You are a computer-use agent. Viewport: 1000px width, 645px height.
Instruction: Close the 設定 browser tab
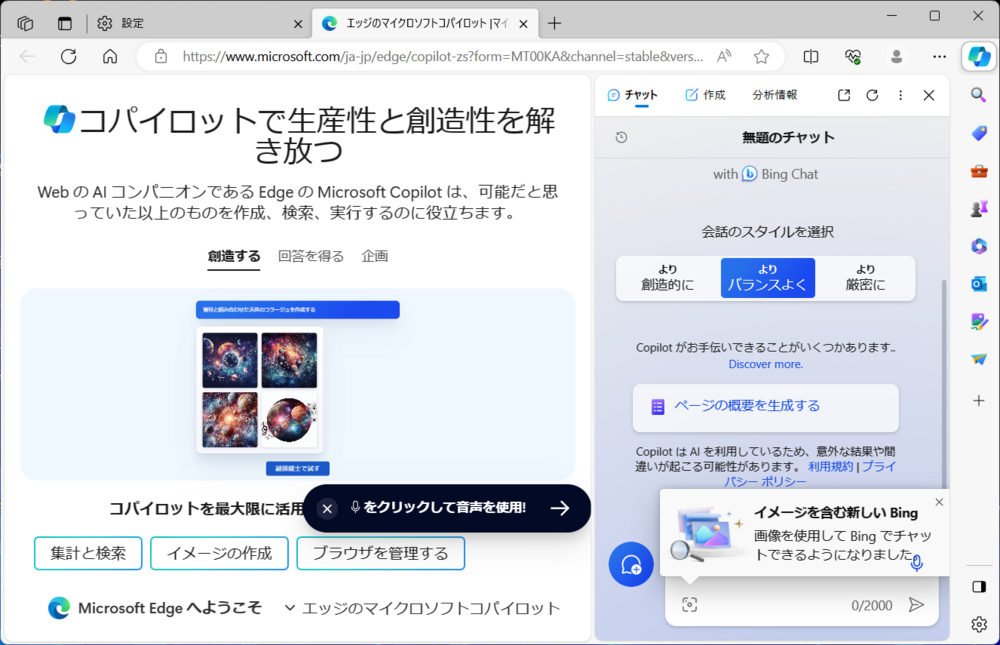pos(298,24)
